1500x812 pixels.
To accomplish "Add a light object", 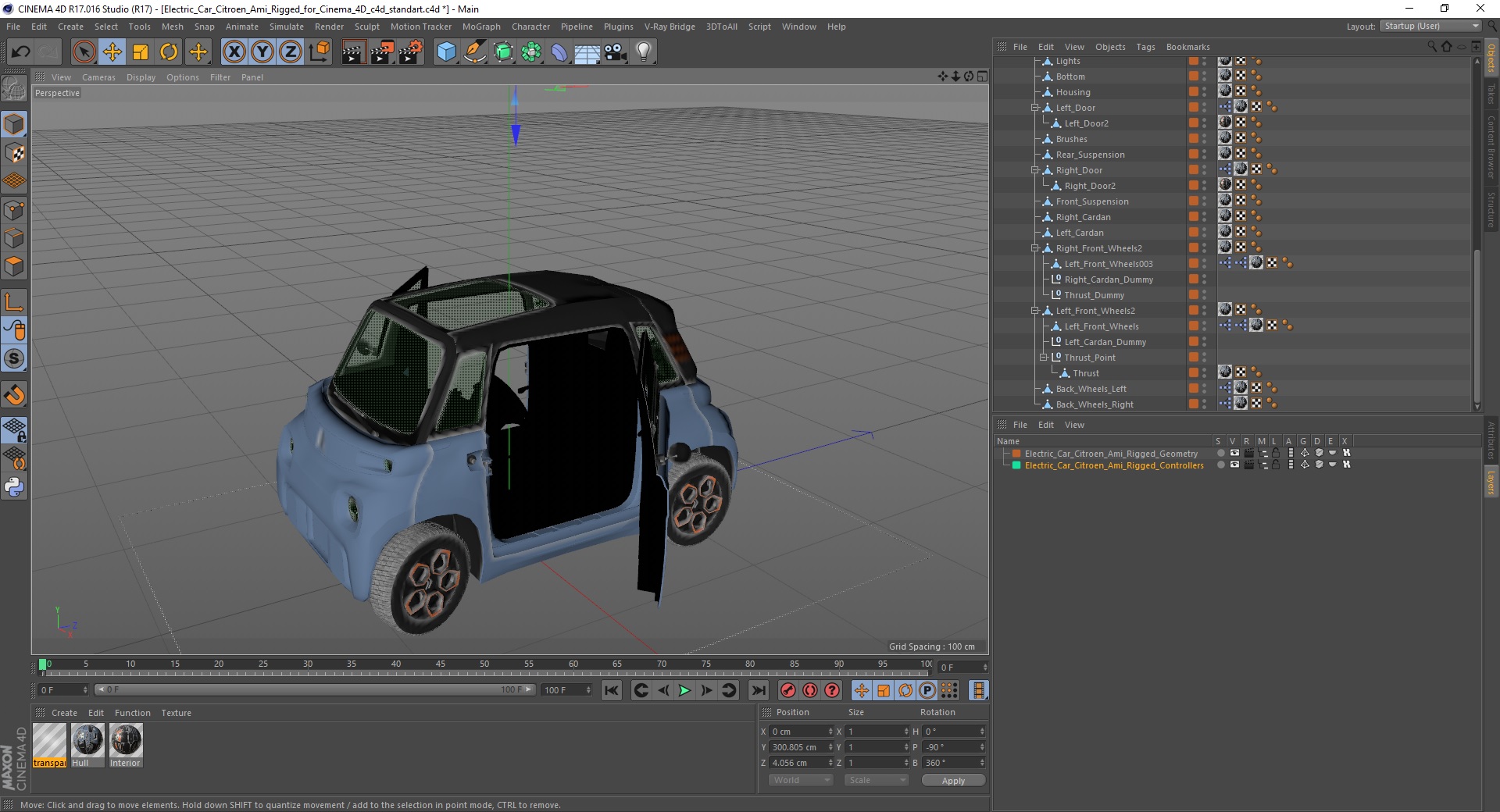I will [644, 52].
